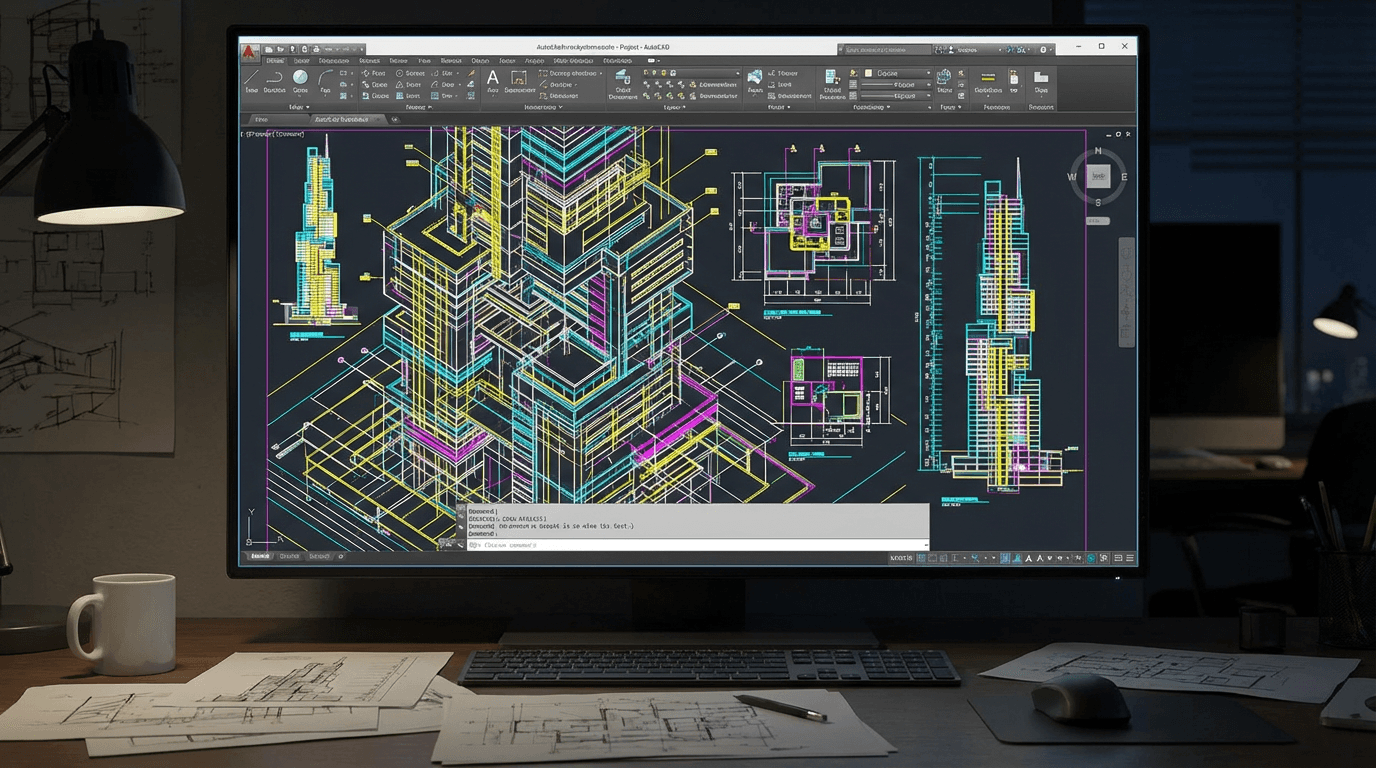Click the color swatch in the Properties color dropdown

868,73
